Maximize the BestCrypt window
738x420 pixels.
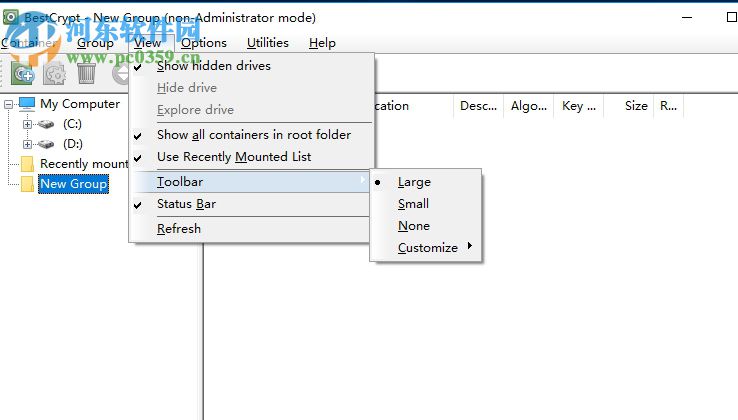731,17
